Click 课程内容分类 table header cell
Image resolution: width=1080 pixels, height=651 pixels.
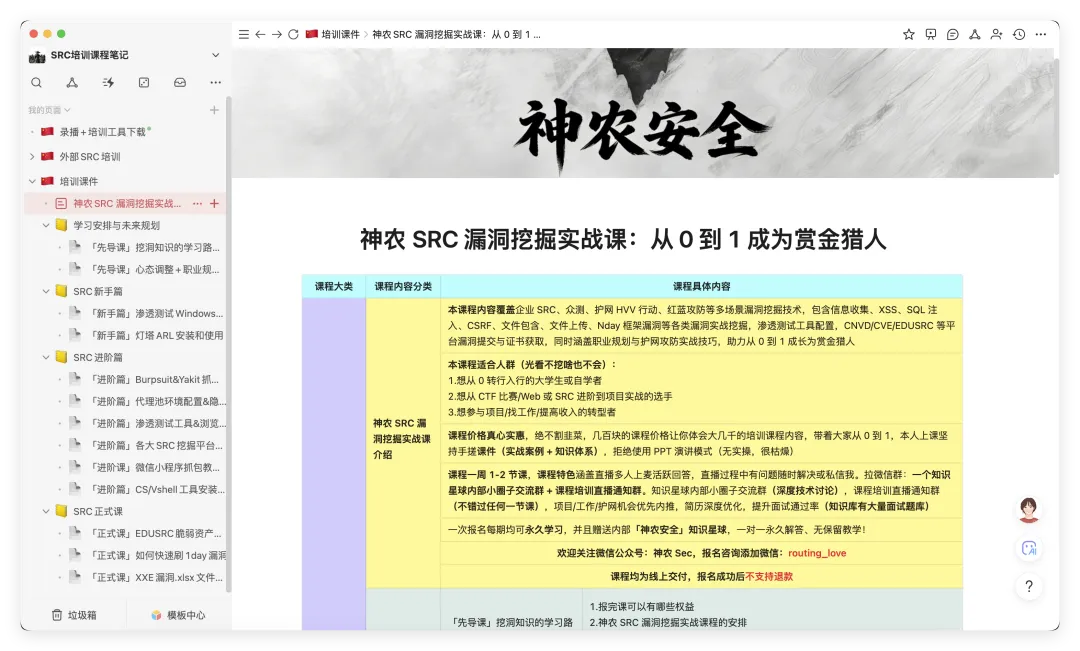(x=403, y=287)
